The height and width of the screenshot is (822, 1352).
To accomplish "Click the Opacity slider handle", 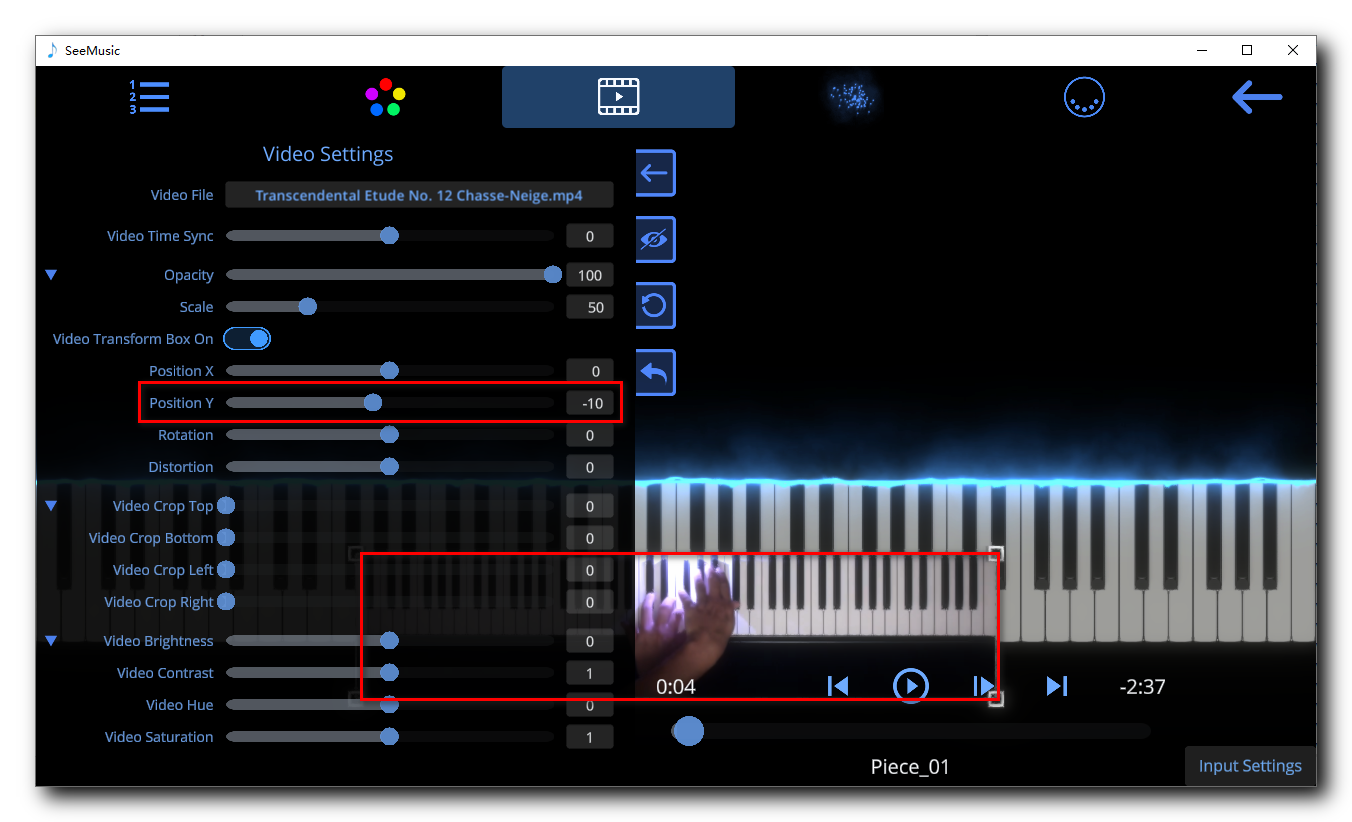I will 553,275.
